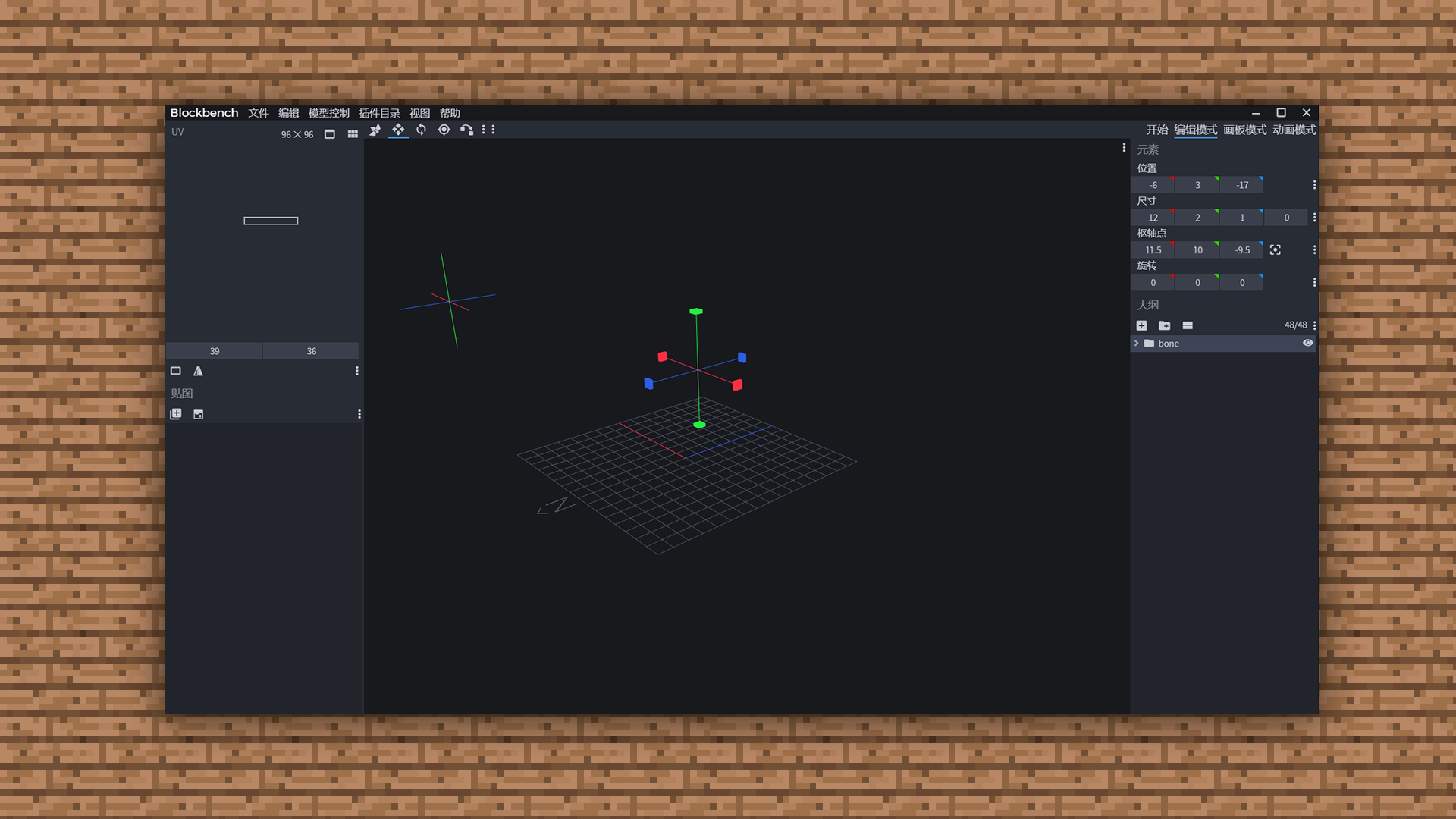The width and height of the screenshot is (1456, 819).
Task: Select the vertex snap tool
Action: pos(375,130)
